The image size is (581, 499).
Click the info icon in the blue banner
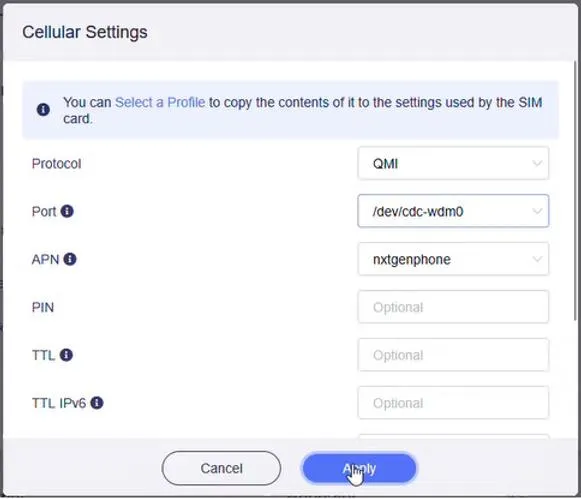pyautogui.click(x=43, y=110)
